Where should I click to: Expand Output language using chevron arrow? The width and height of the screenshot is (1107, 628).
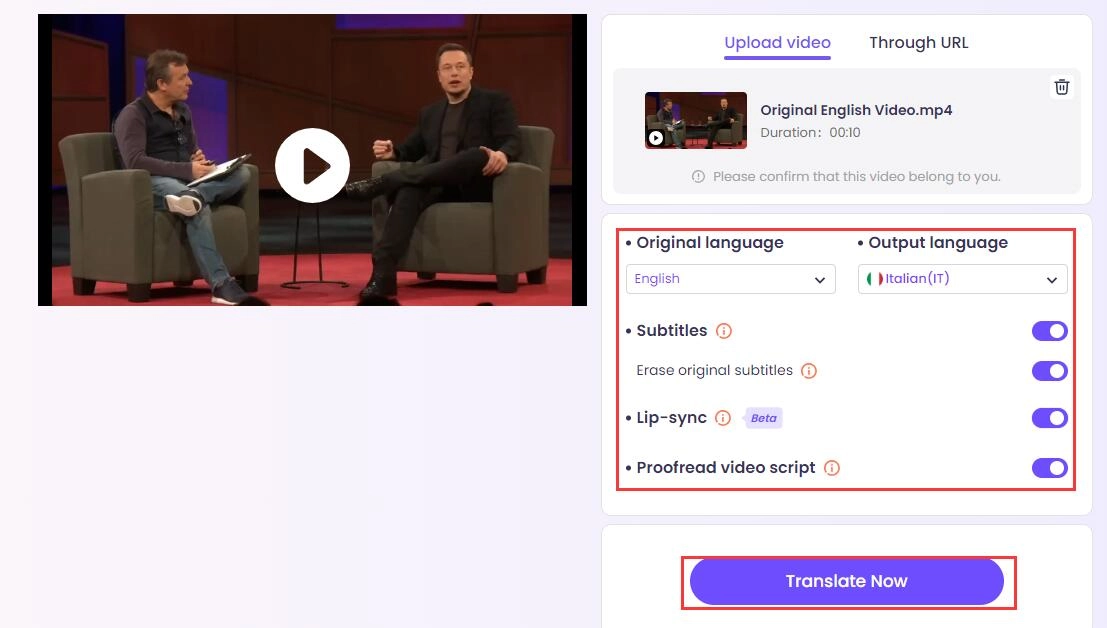tap(1052, 280)
